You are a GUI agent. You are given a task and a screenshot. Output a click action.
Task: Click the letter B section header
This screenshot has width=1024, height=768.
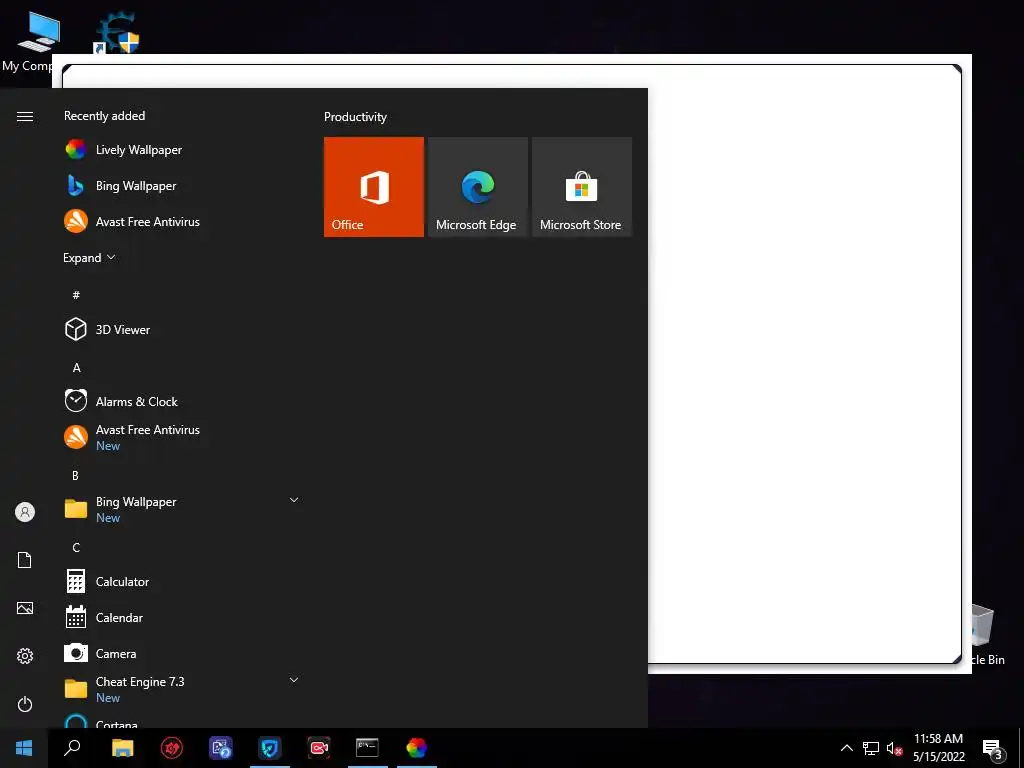tap(76, 475)
